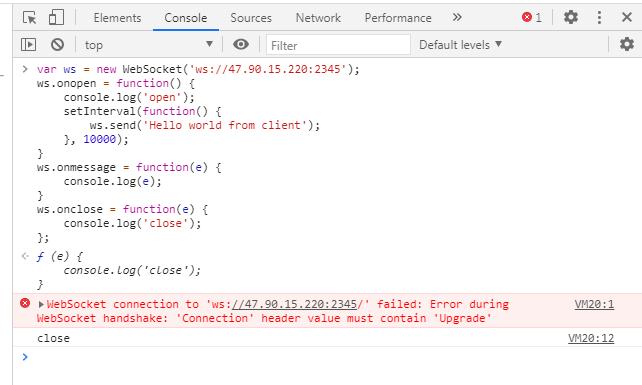Show the console sidebar panel
The width and height of the screenshot is (642, 385).
pyautogui.click(x=28, y=44)
